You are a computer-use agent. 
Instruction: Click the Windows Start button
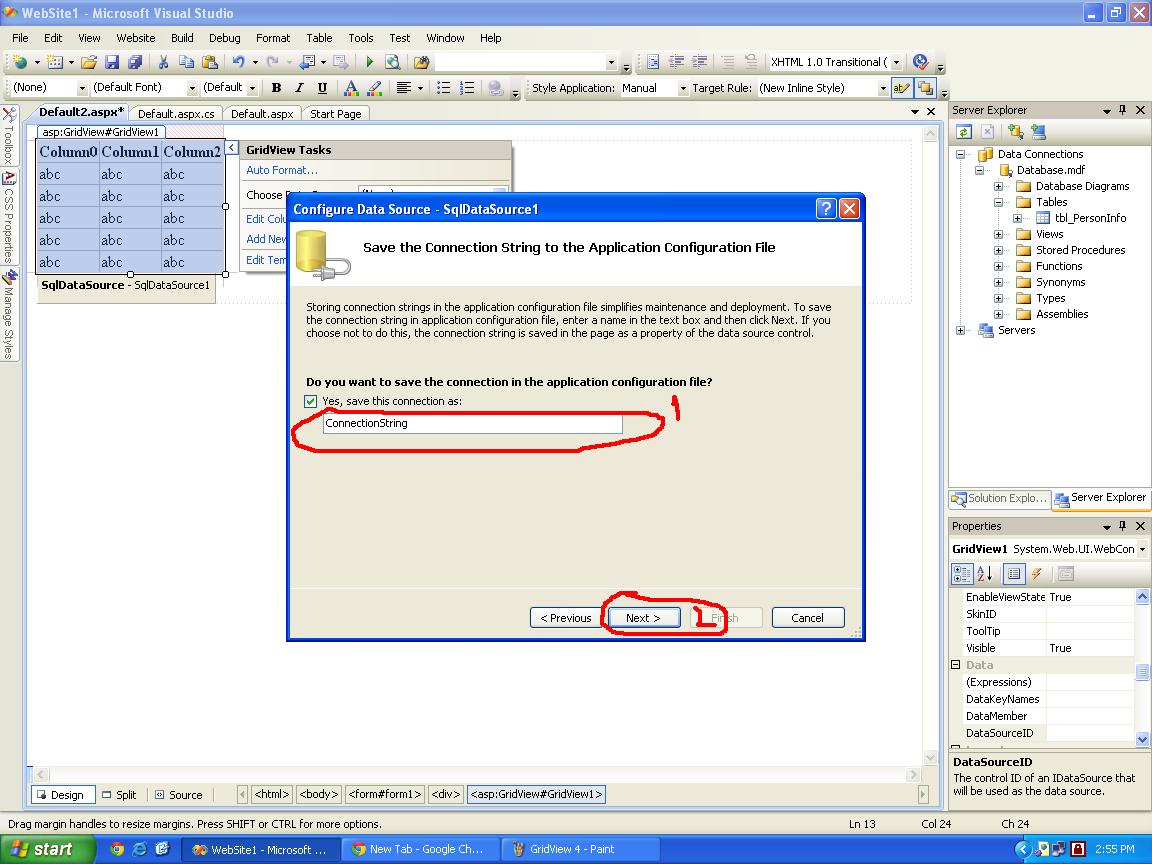pos(48,849)
